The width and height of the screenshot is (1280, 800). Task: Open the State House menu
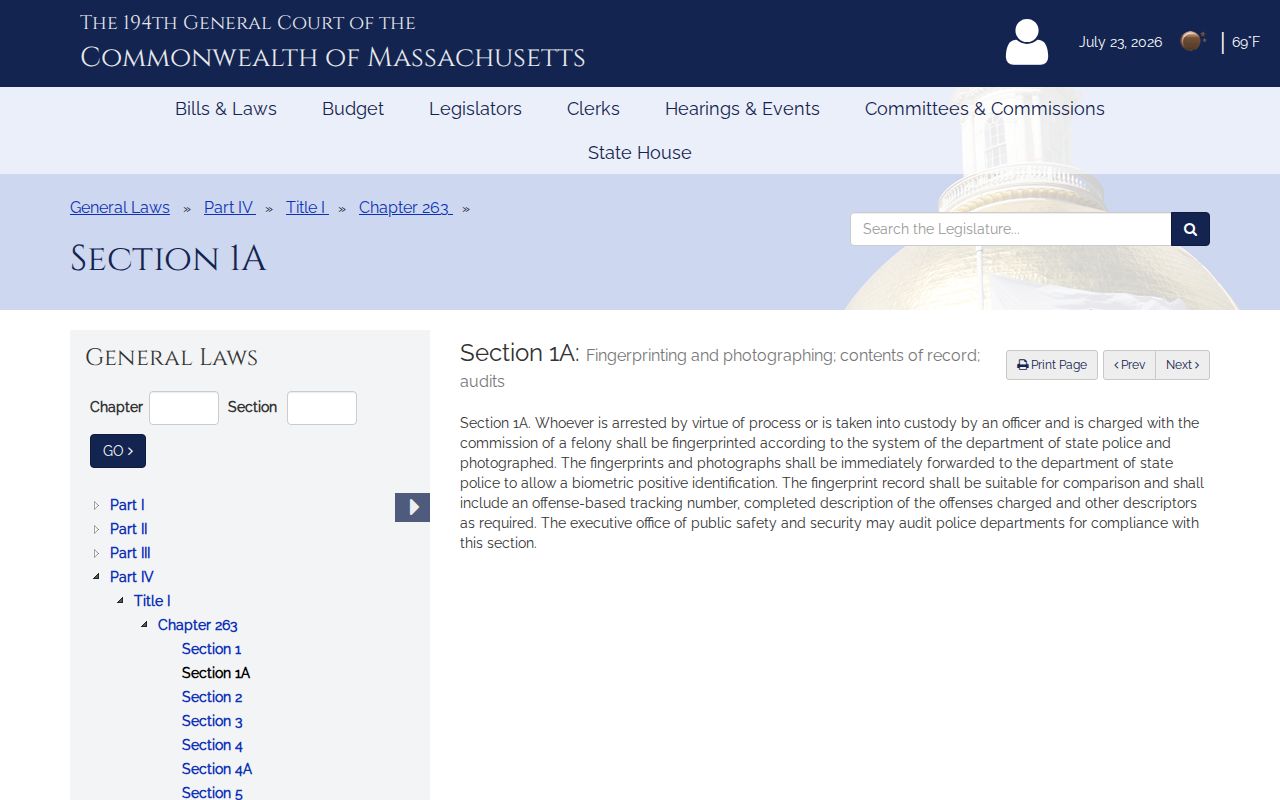pyautogui.click(x=640, y=153)
